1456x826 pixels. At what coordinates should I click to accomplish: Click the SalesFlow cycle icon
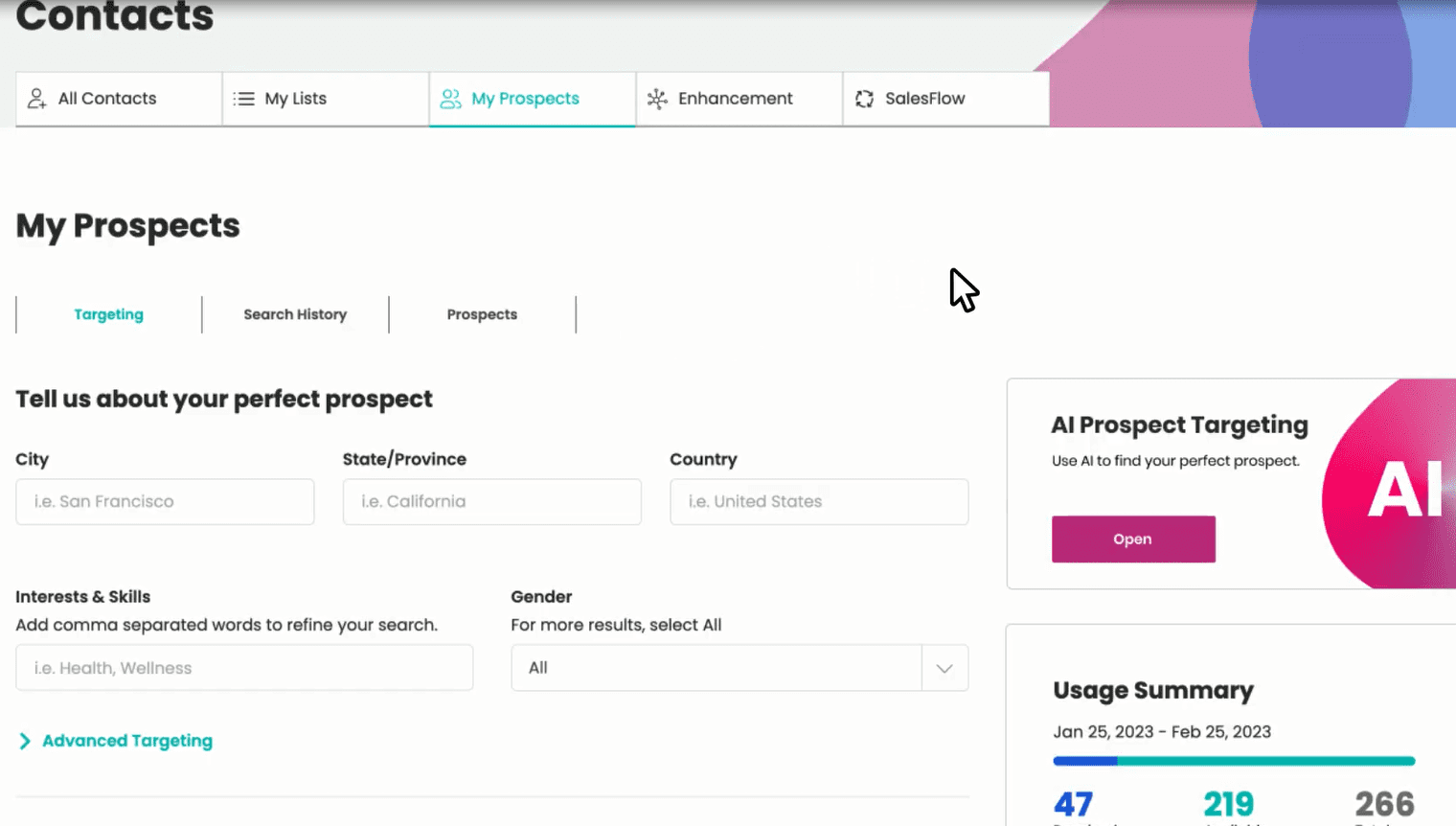[x=864, y=99]
